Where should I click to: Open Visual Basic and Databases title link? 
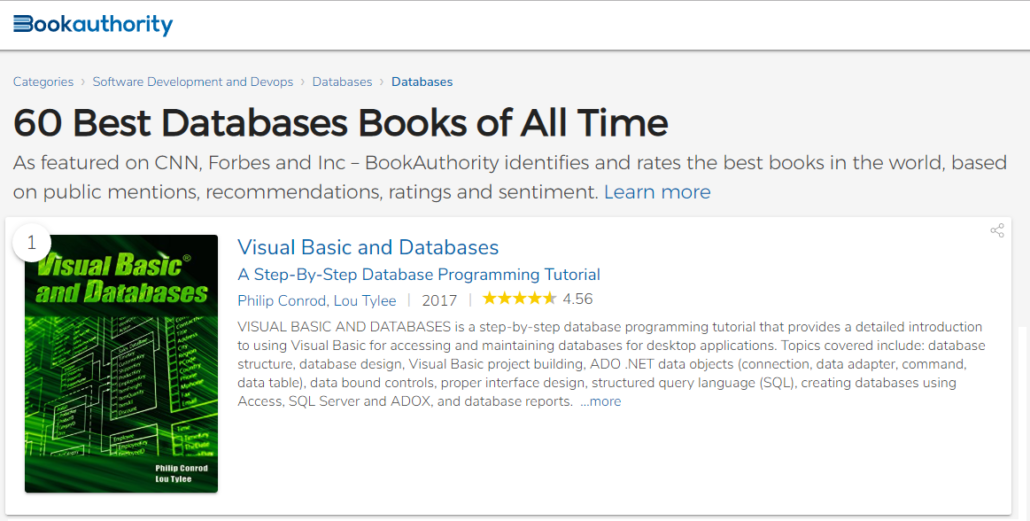click(368, 247)
